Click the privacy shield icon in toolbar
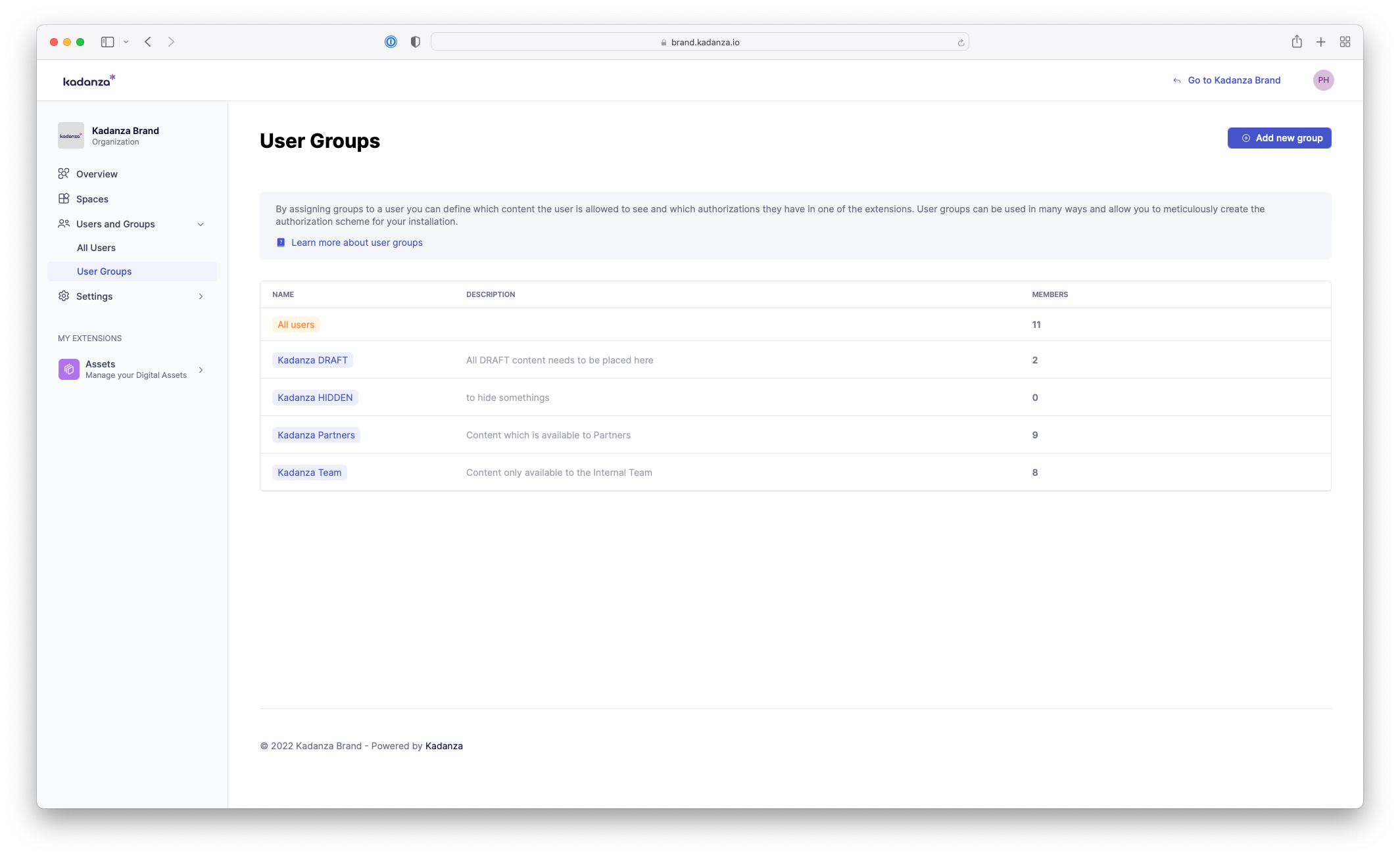This screenshot has height=857, width=1400. click(415, 42)
